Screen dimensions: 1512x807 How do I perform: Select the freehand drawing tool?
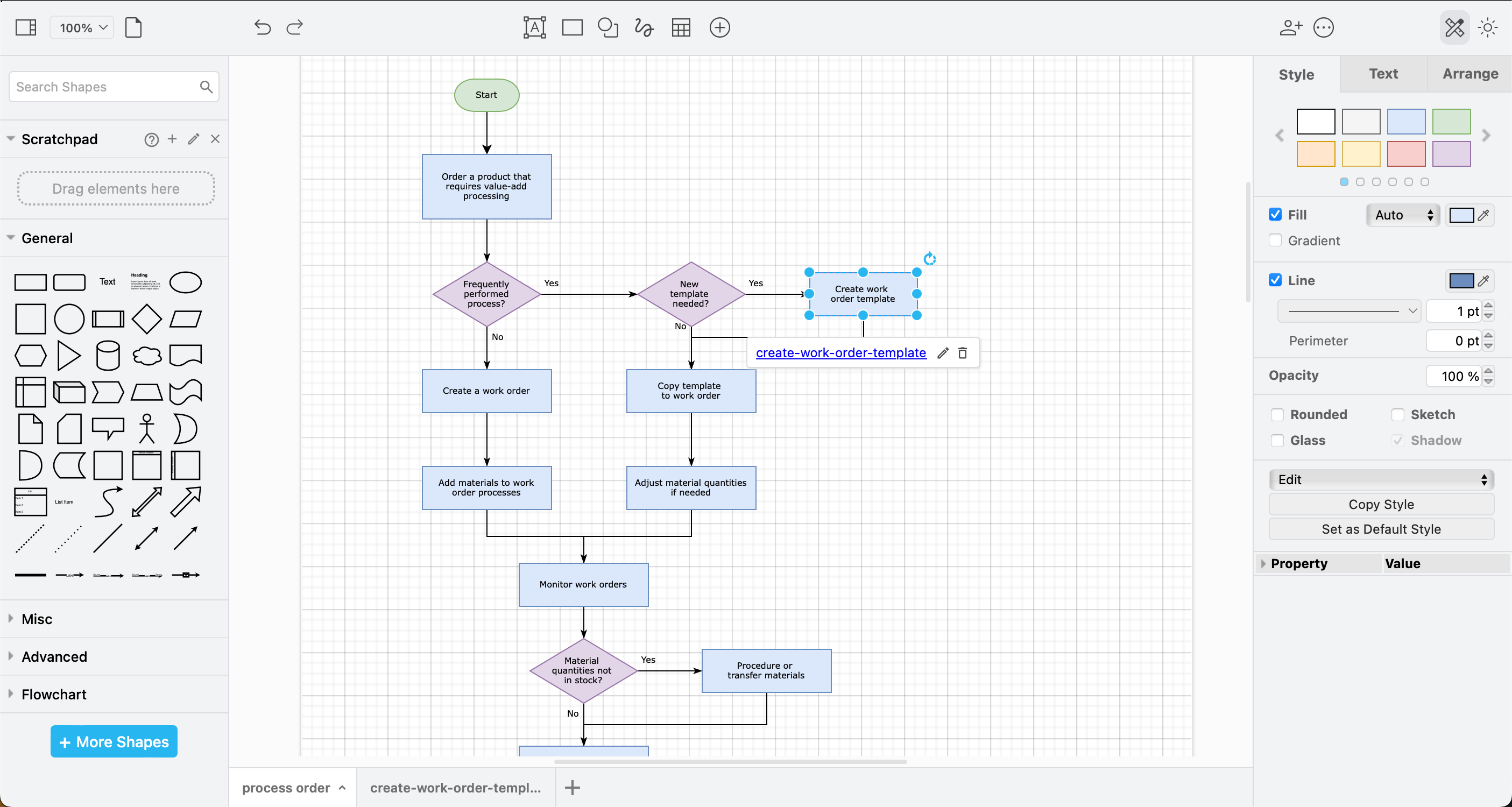(644, 27)
